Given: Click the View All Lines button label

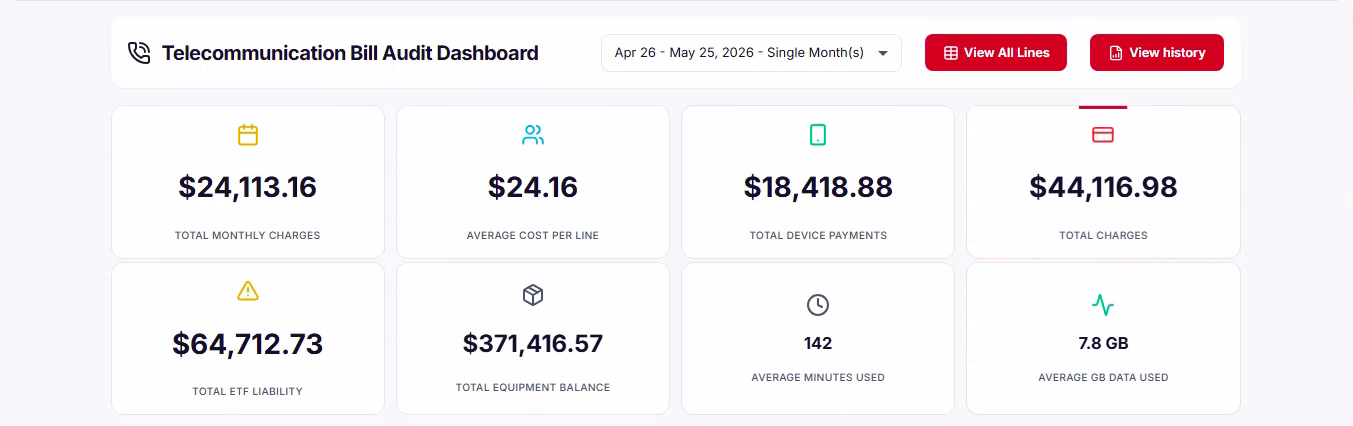Looking at the screenshot, I should (1007, 53).
